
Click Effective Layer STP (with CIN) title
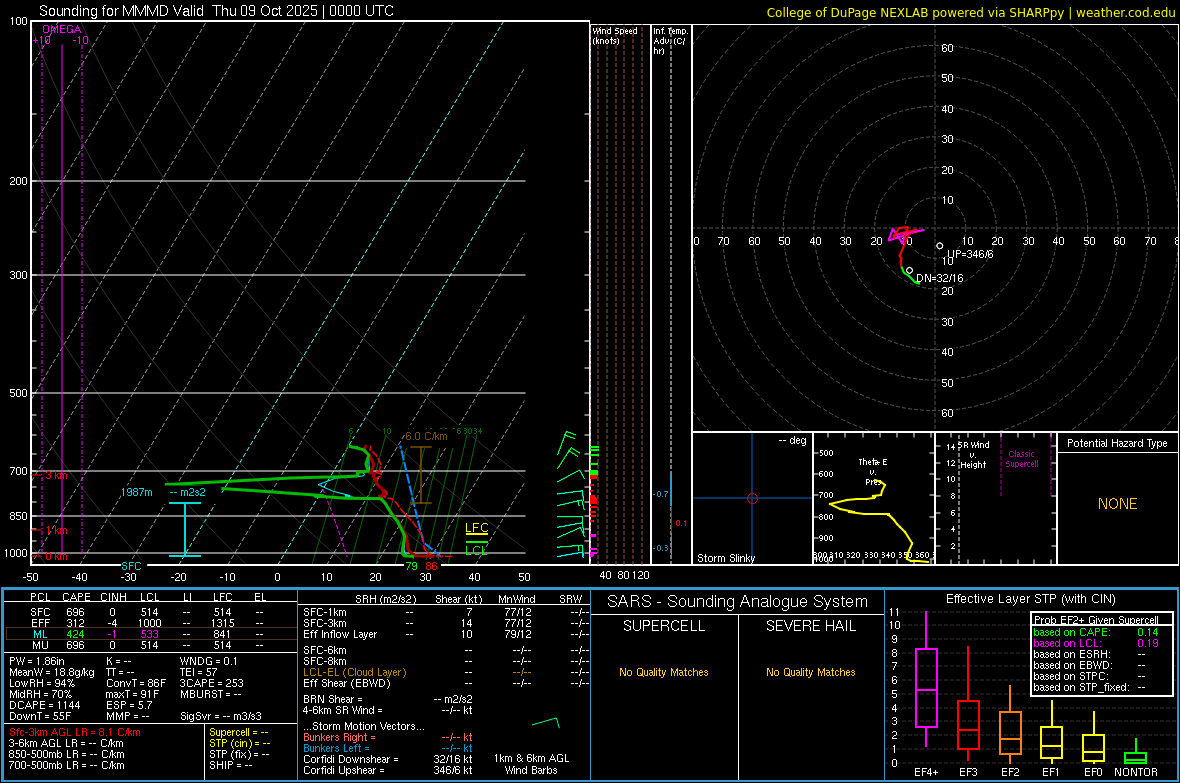click(x=1030, y=599)
